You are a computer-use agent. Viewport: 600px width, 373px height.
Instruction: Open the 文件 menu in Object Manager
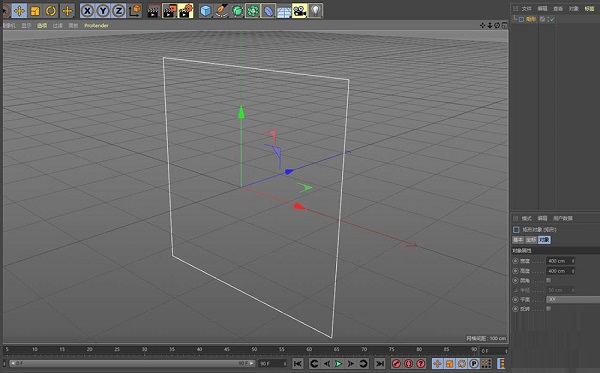click(527, 8)
